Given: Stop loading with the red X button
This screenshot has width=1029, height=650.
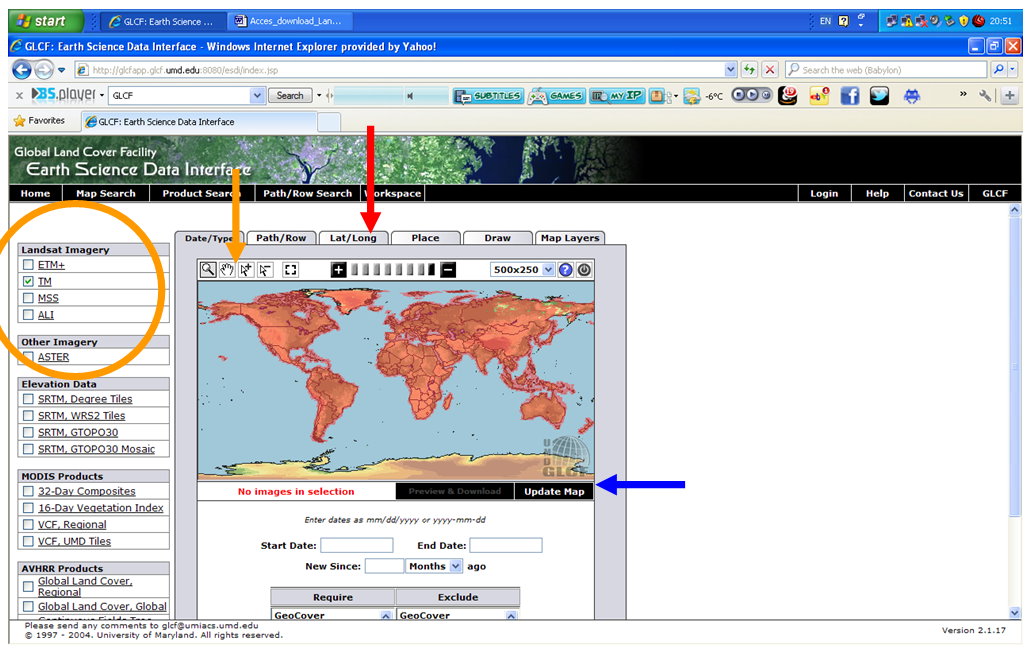Looking at the screenshot, I should click(x=770, y=70).
